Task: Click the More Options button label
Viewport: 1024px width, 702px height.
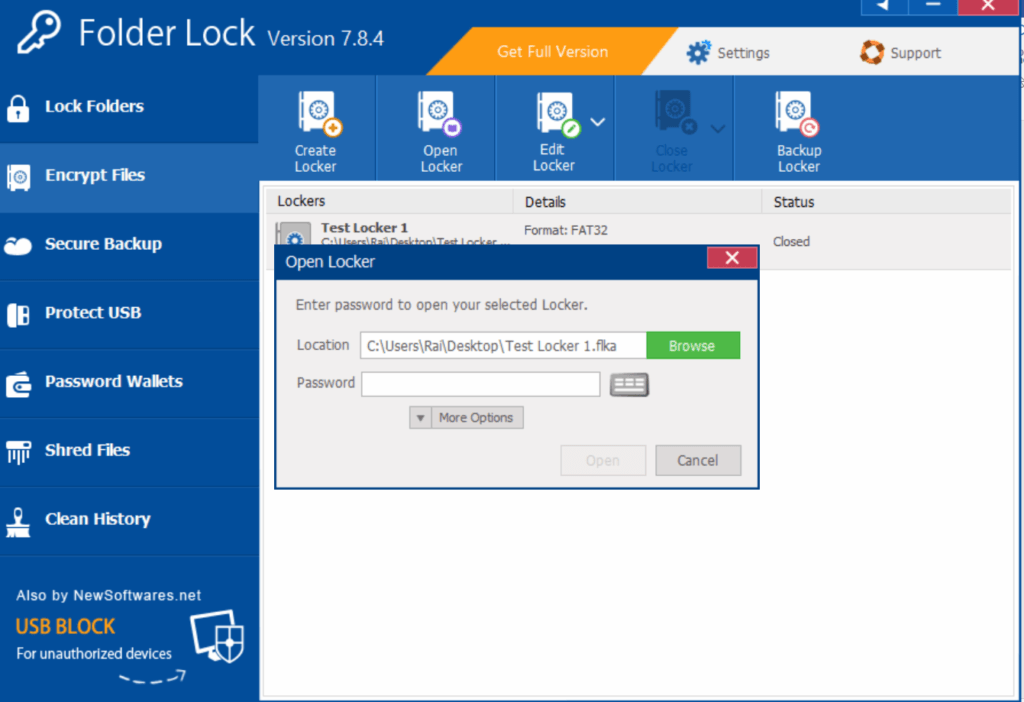Action: click(x=476, y=418)
